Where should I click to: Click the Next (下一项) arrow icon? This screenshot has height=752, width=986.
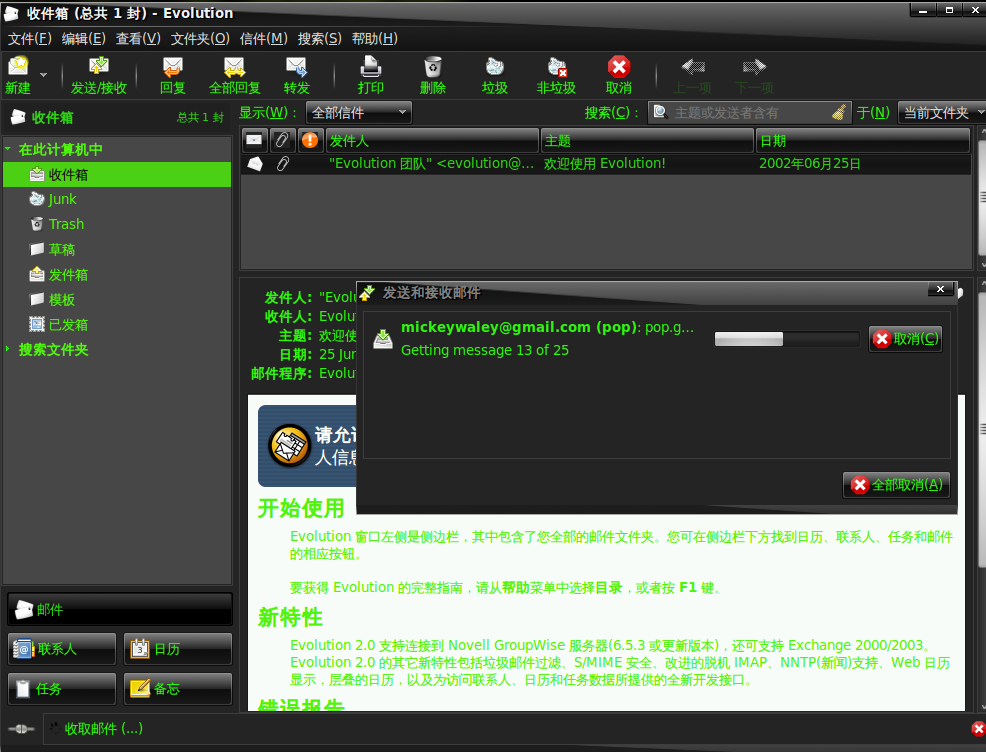tap(754, 66)
